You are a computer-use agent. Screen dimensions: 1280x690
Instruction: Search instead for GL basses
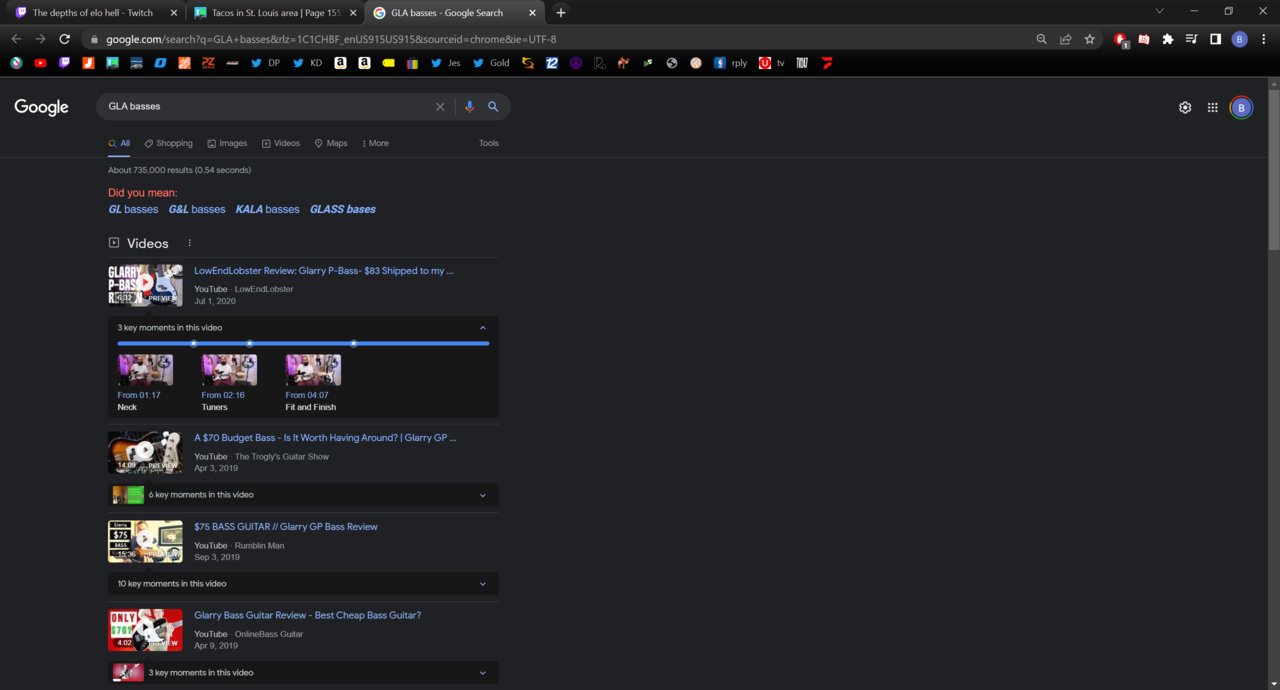133,209
